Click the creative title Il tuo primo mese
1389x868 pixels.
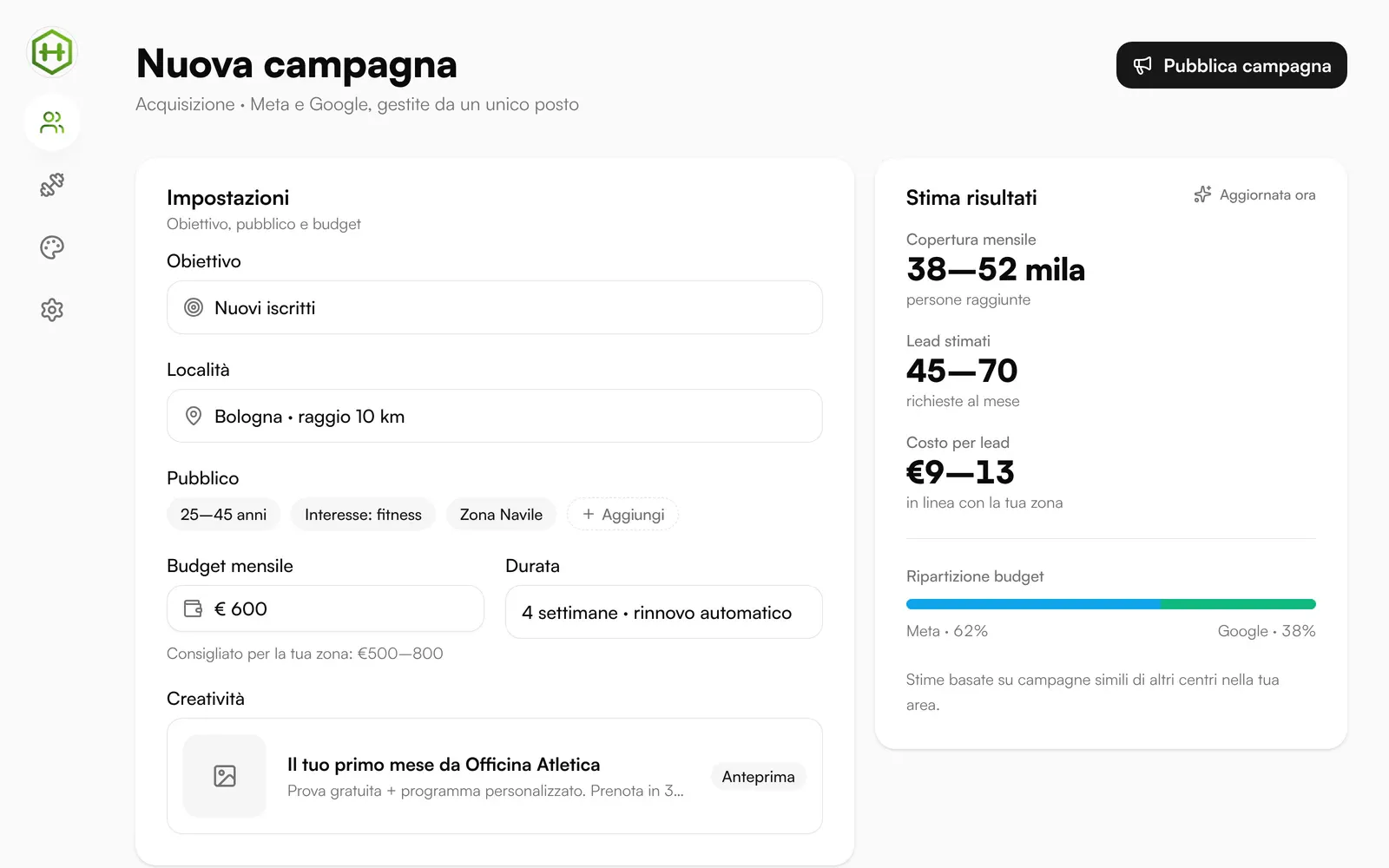pos(444,764)
